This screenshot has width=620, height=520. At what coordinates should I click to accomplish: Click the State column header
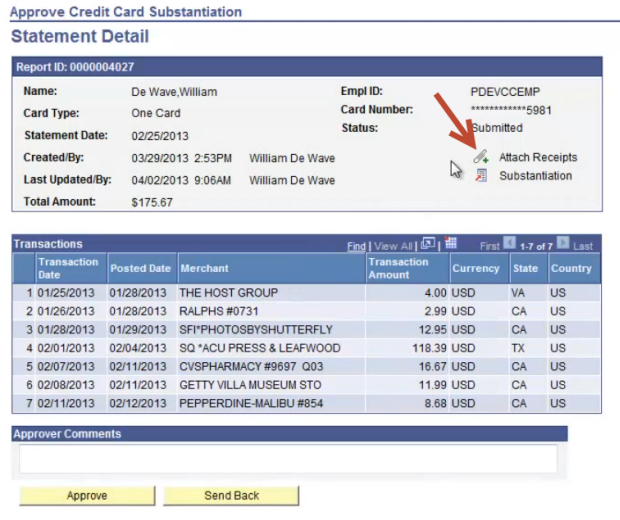524,268
